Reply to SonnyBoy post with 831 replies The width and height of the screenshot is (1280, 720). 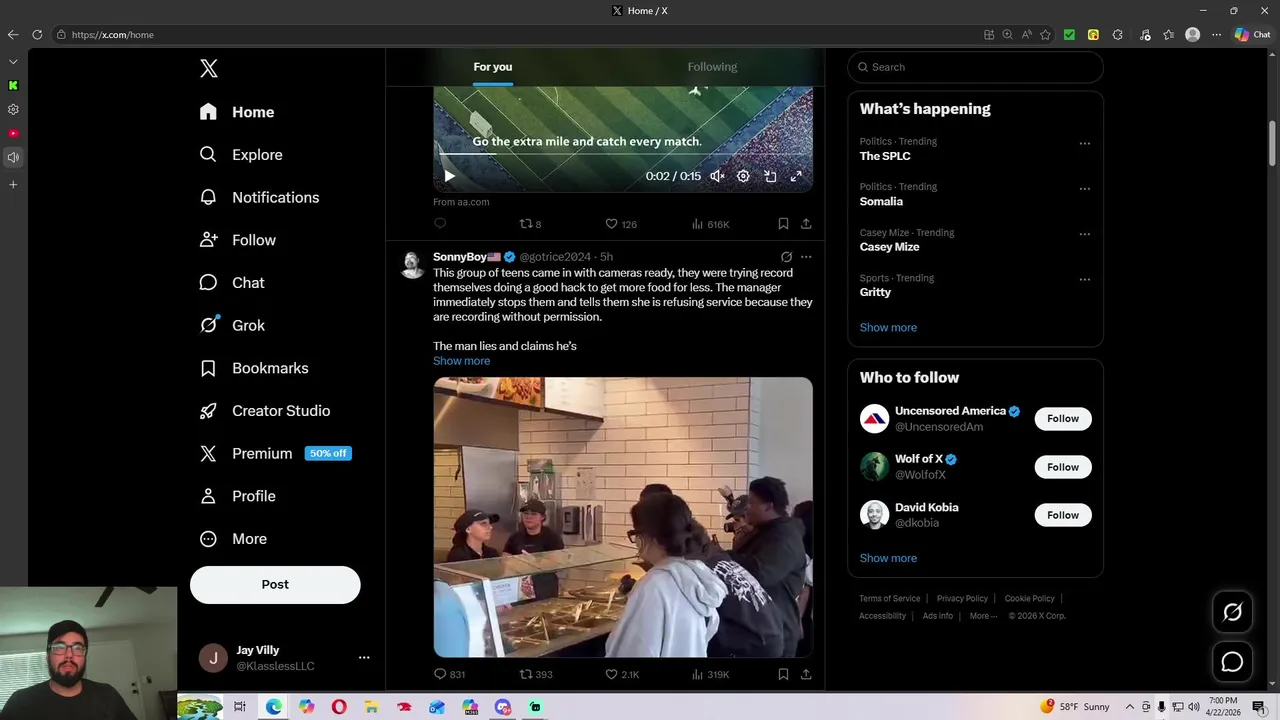coord(449,675)
